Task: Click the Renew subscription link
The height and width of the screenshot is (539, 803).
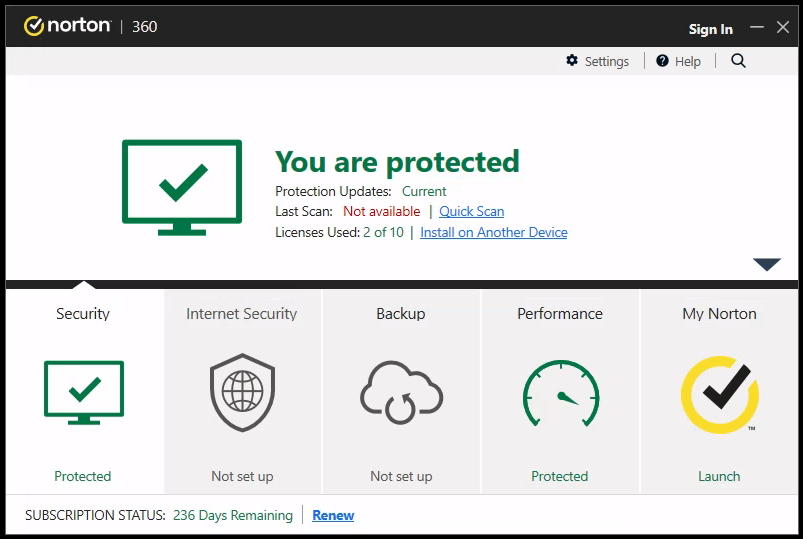Action: click(333, 515)
